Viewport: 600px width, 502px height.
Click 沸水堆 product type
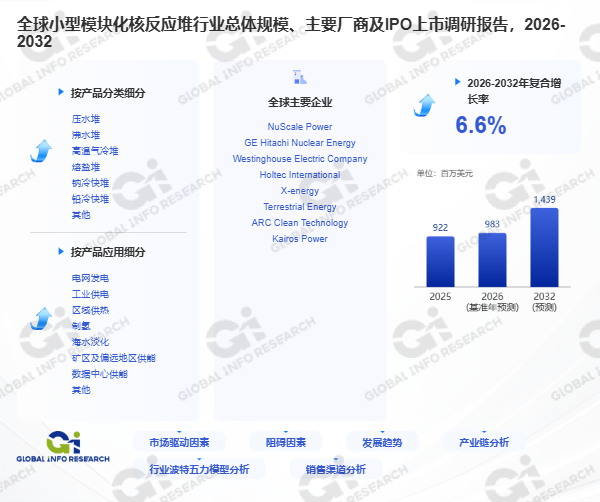tap(86, 135)
